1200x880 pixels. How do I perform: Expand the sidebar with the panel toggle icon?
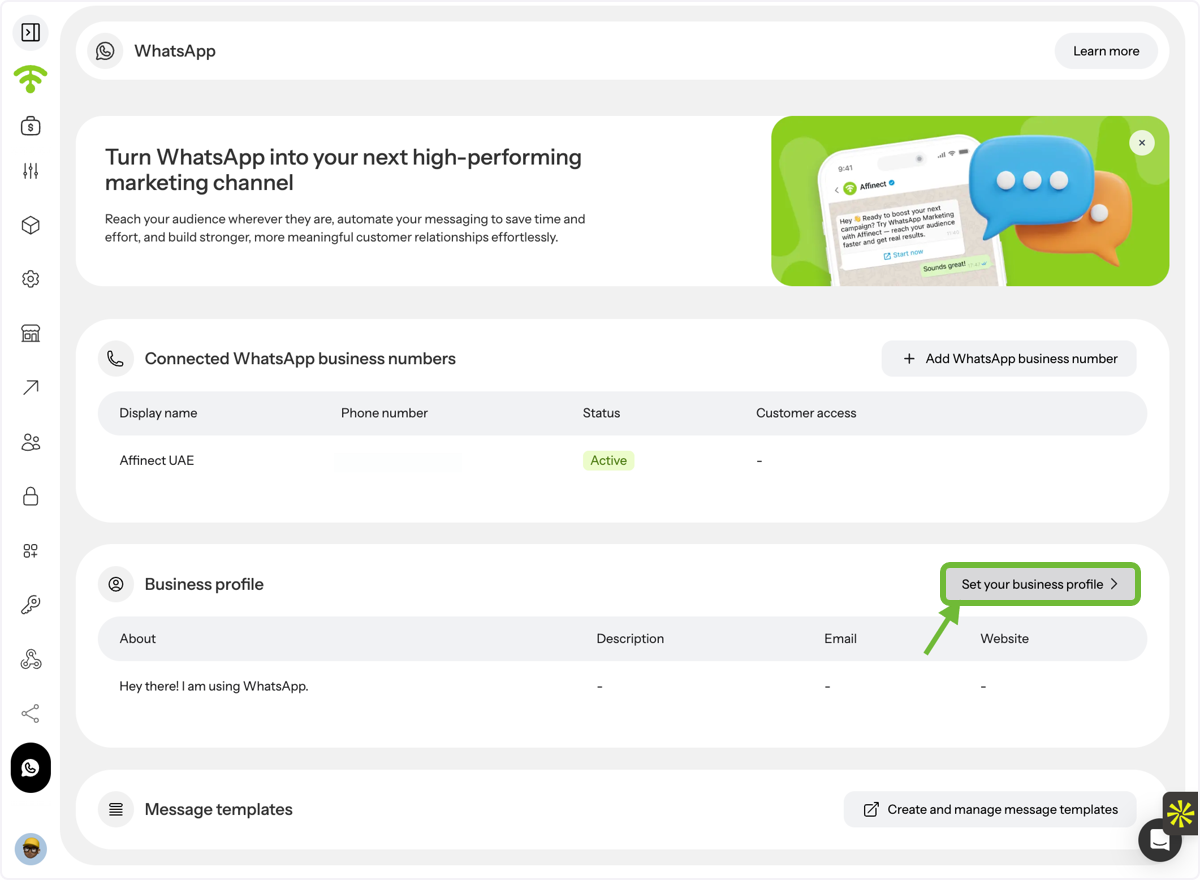point(31,33)
